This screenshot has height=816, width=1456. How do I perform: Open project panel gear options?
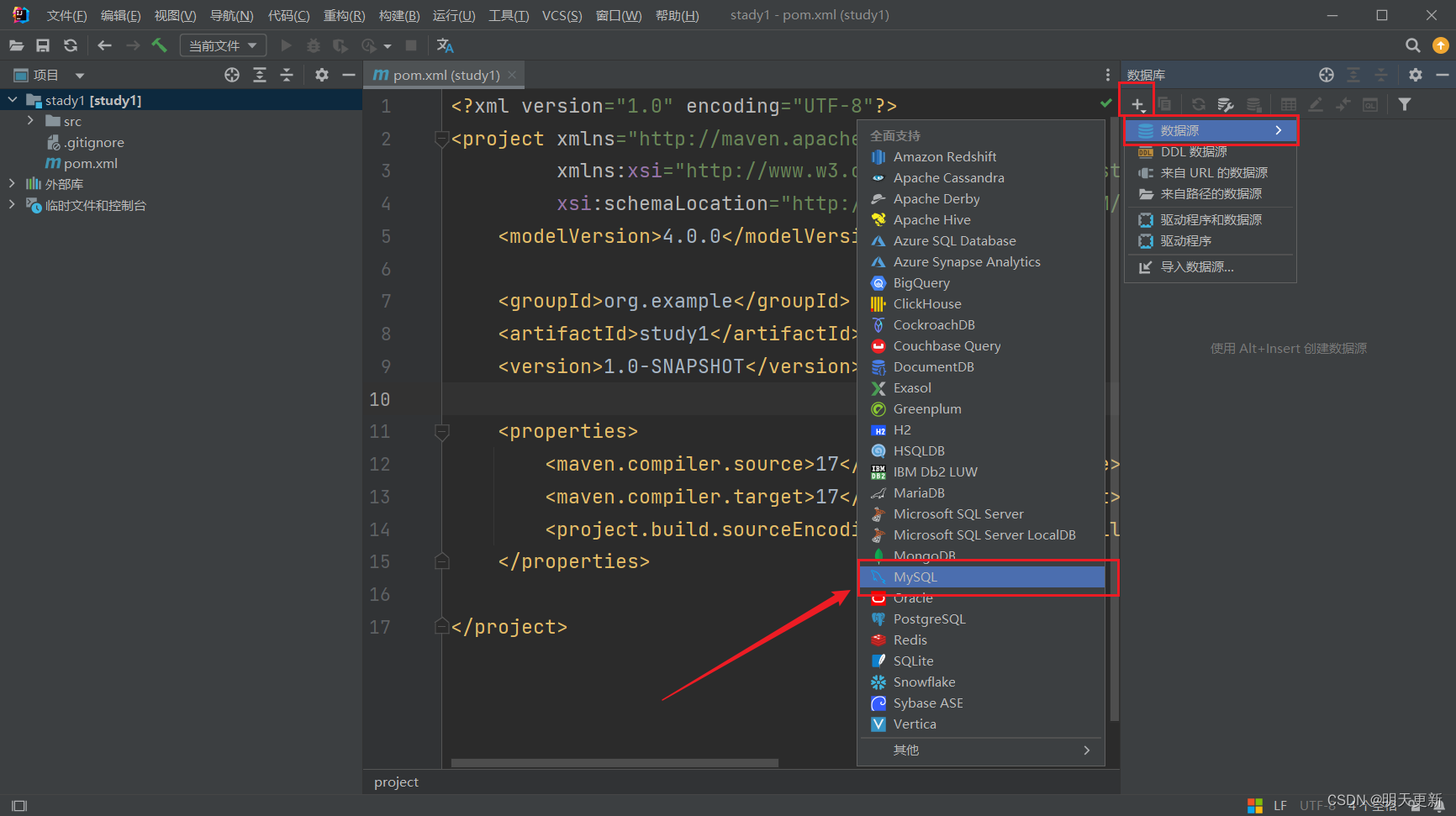(x=322, y=75)
